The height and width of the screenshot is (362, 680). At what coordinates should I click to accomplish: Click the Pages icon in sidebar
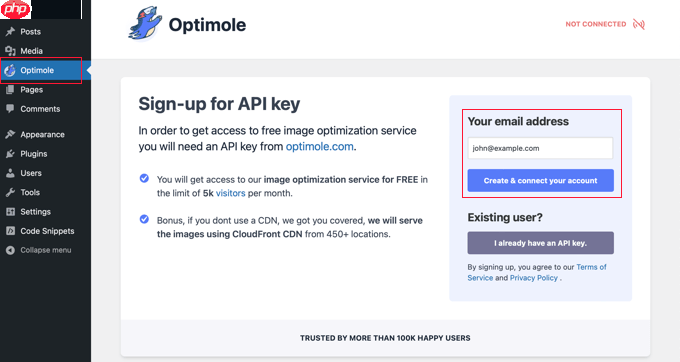pos(10,90)
